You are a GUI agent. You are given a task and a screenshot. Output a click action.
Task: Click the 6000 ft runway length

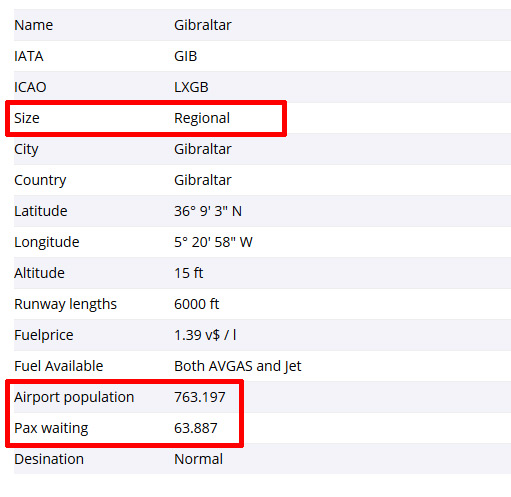pos(197,304)
